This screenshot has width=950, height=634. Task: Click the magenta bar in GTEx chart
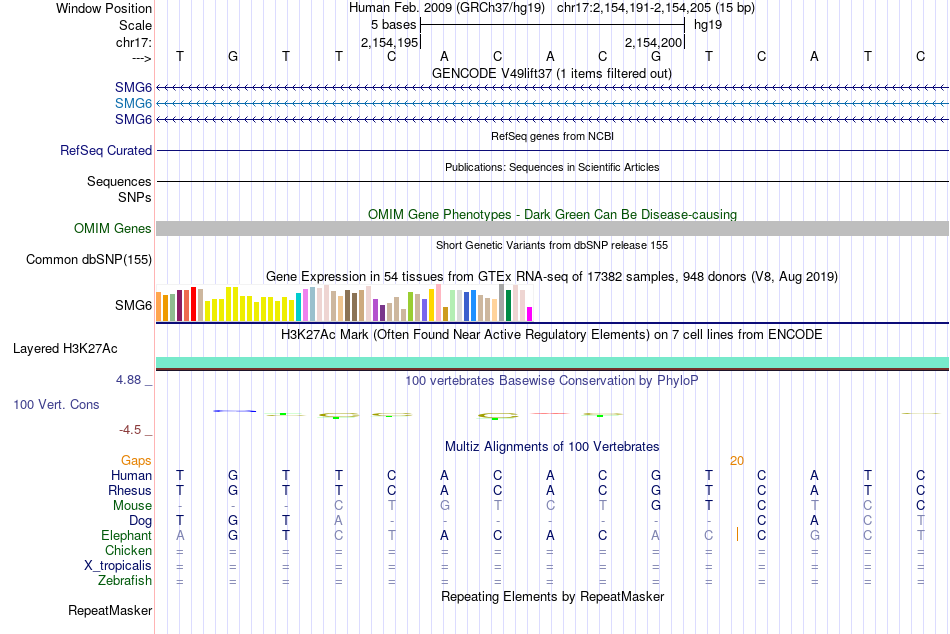530,314
